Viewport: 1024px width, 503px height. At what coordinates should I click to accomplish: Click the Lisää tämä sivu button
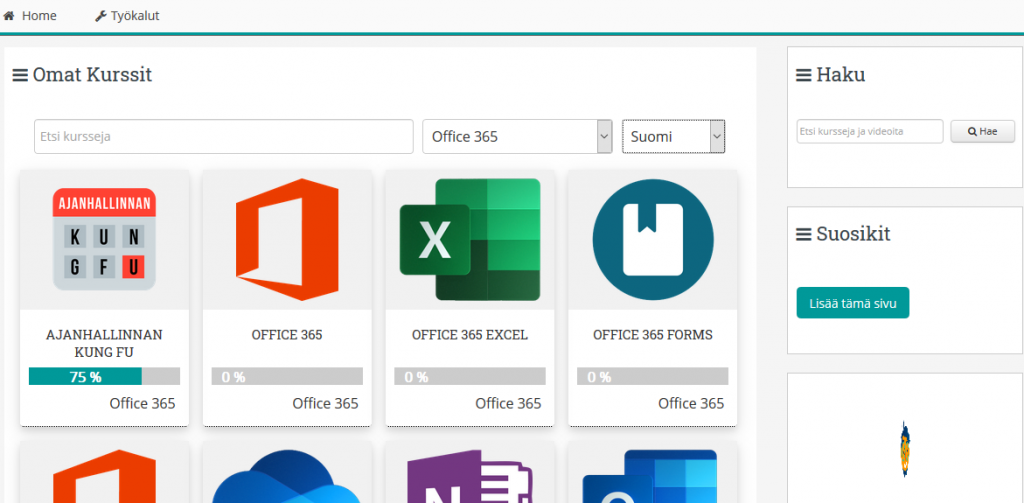coord(853,303)
